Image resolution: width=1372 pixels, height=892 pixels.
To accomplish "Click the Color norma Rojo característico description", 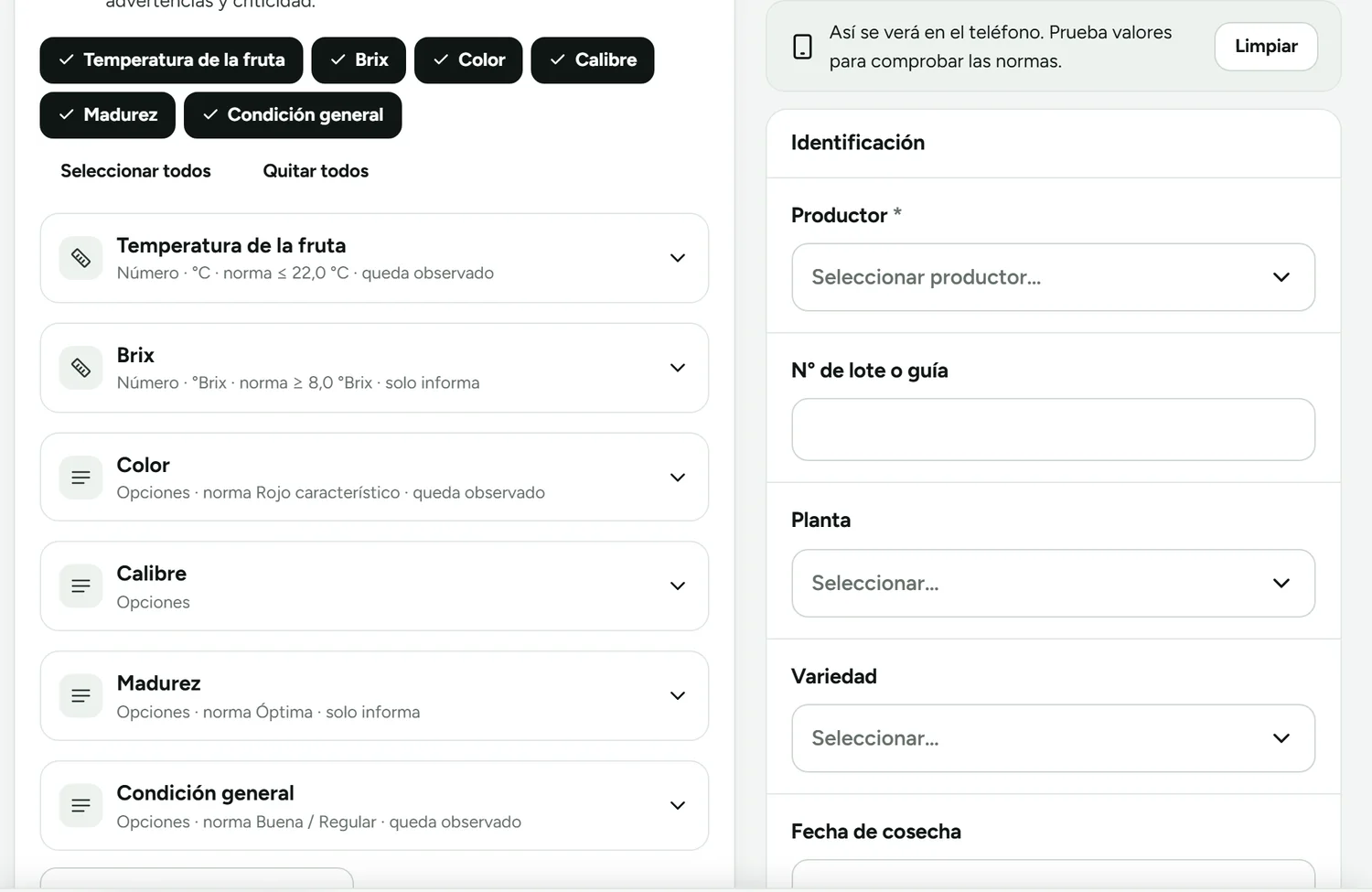I will 331,492.
